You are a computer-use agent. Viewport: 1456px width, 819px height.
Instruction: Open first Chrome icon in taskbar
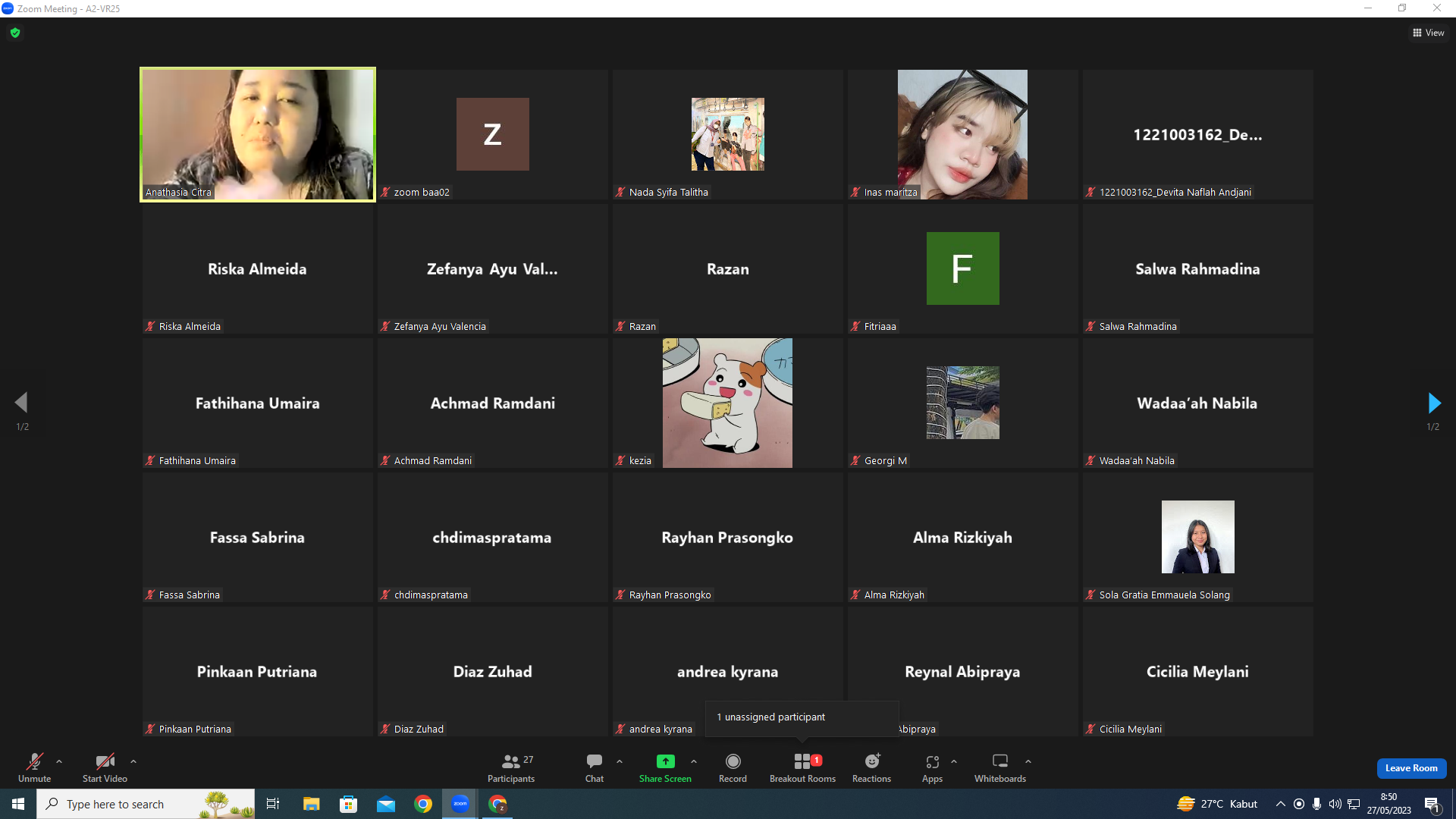tap(423, 804)
